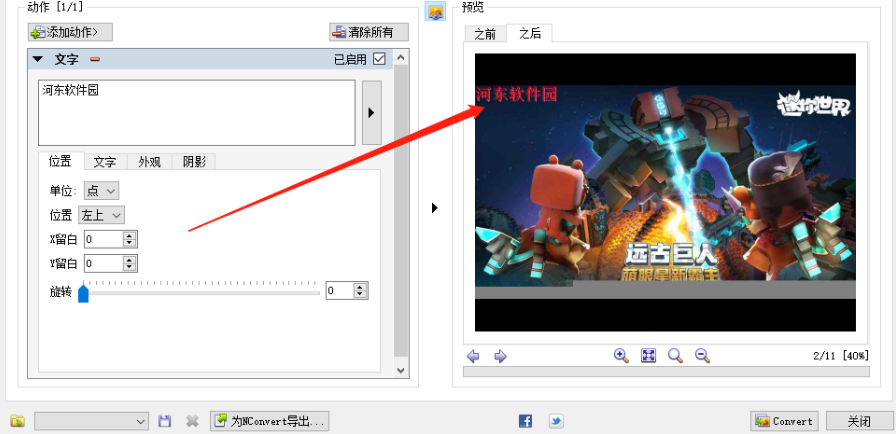Viewport: 896px width, 434px height.
Task: Click the 旋转 rotation slider handle
Action: click(83, 293)
